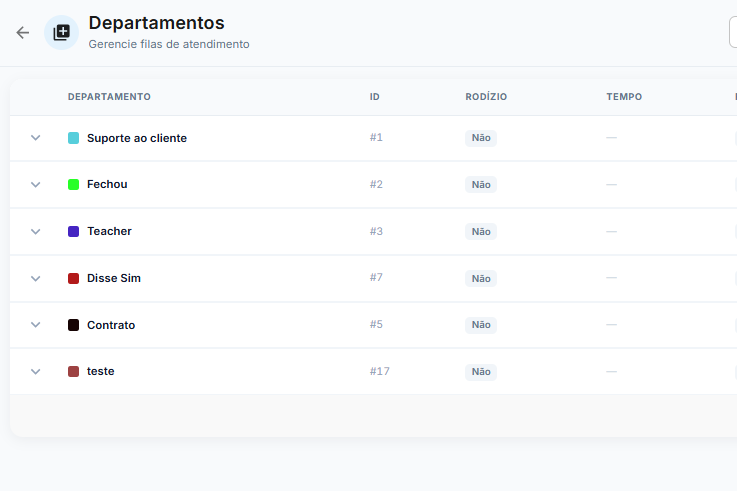The width and height of the screenshot is (737, 491).
Task: Click the Não badge for Suporte ao cliente
Action: click(481, 138)
